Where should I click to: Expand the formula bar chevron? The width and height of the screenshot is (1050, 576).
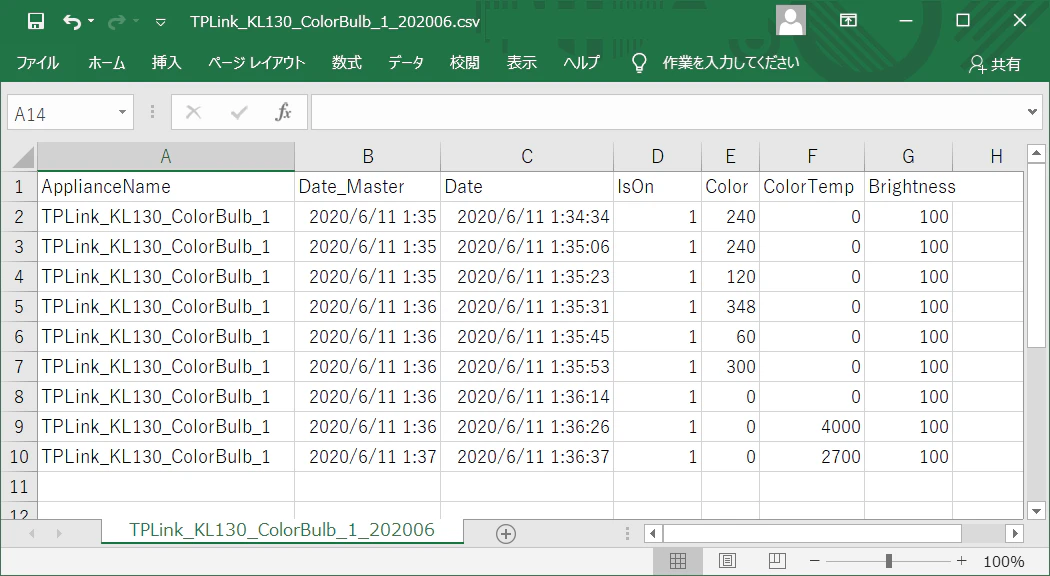tap(1032, 112)
